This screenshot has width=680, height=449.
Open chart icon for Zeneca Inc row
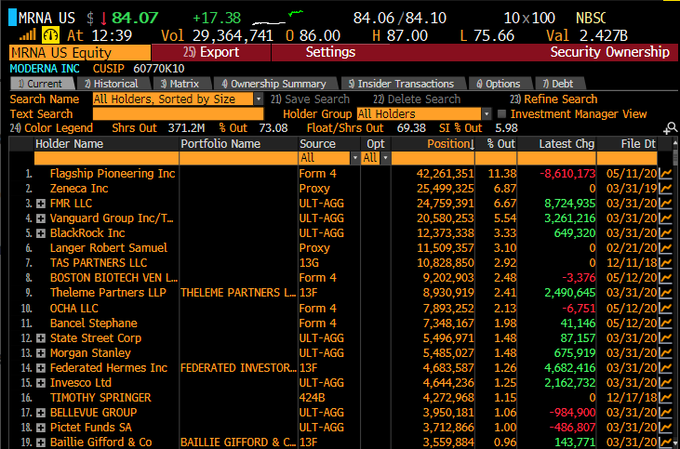pos(665,189)
